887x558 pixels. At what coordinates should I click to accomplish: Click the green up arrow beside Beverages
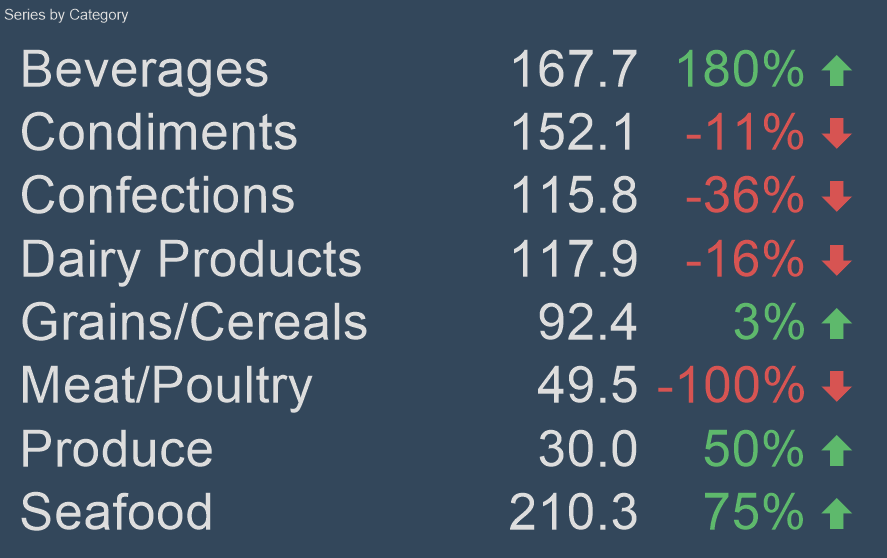pos(836,70)
